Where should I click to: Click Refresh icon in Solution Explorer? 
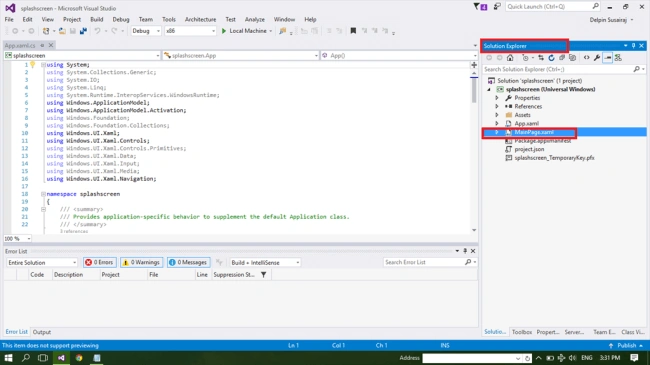(551, 58)
